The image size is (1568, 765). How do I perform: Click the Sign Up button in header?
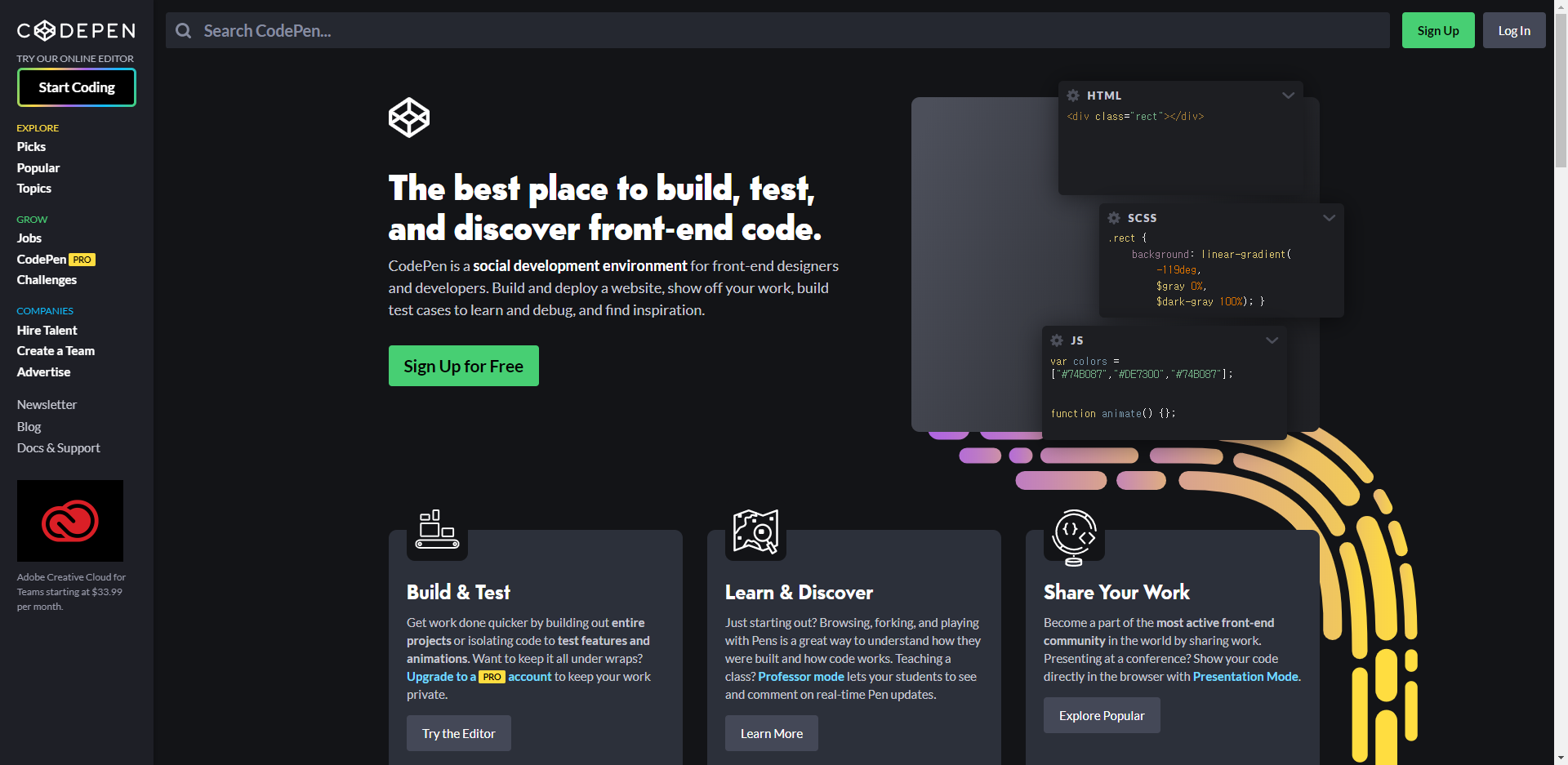[x=1438, y=30]
